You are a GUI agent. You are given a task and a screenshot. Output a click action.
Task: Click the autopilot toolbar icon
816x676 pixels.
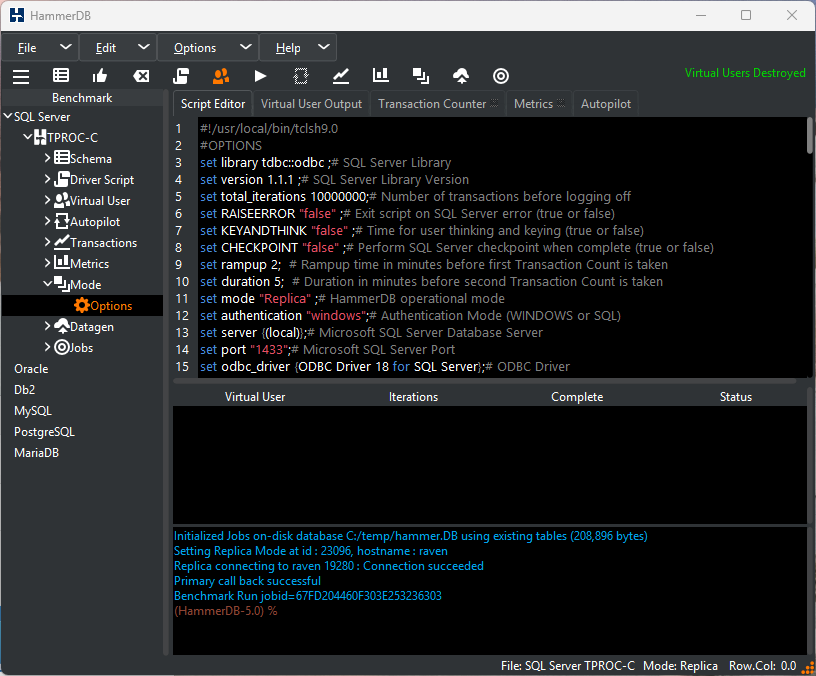point(301,76)
